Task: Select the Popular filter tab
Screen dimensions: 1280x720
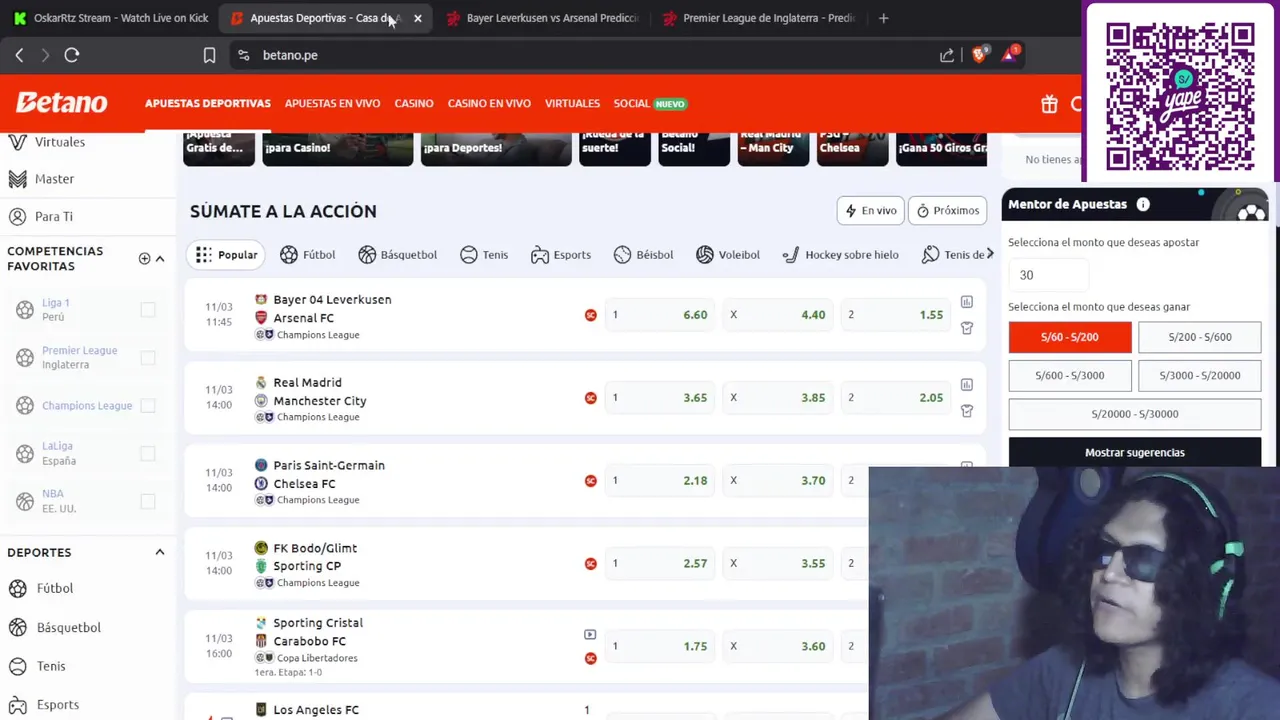Action: pyautogui.click(x=227, y=255)
